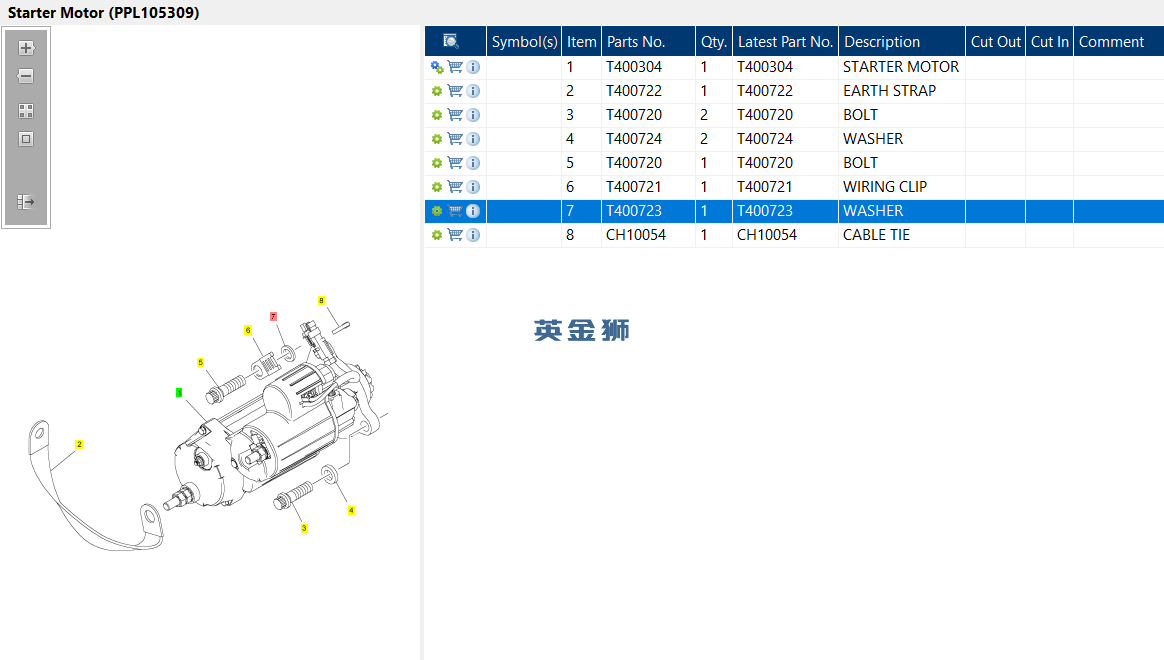Image resolution: width=1164 pixels, height=660 pixels.
Task: Click the green gear icon for item 7 WASHER
Action: coord(437,211)
